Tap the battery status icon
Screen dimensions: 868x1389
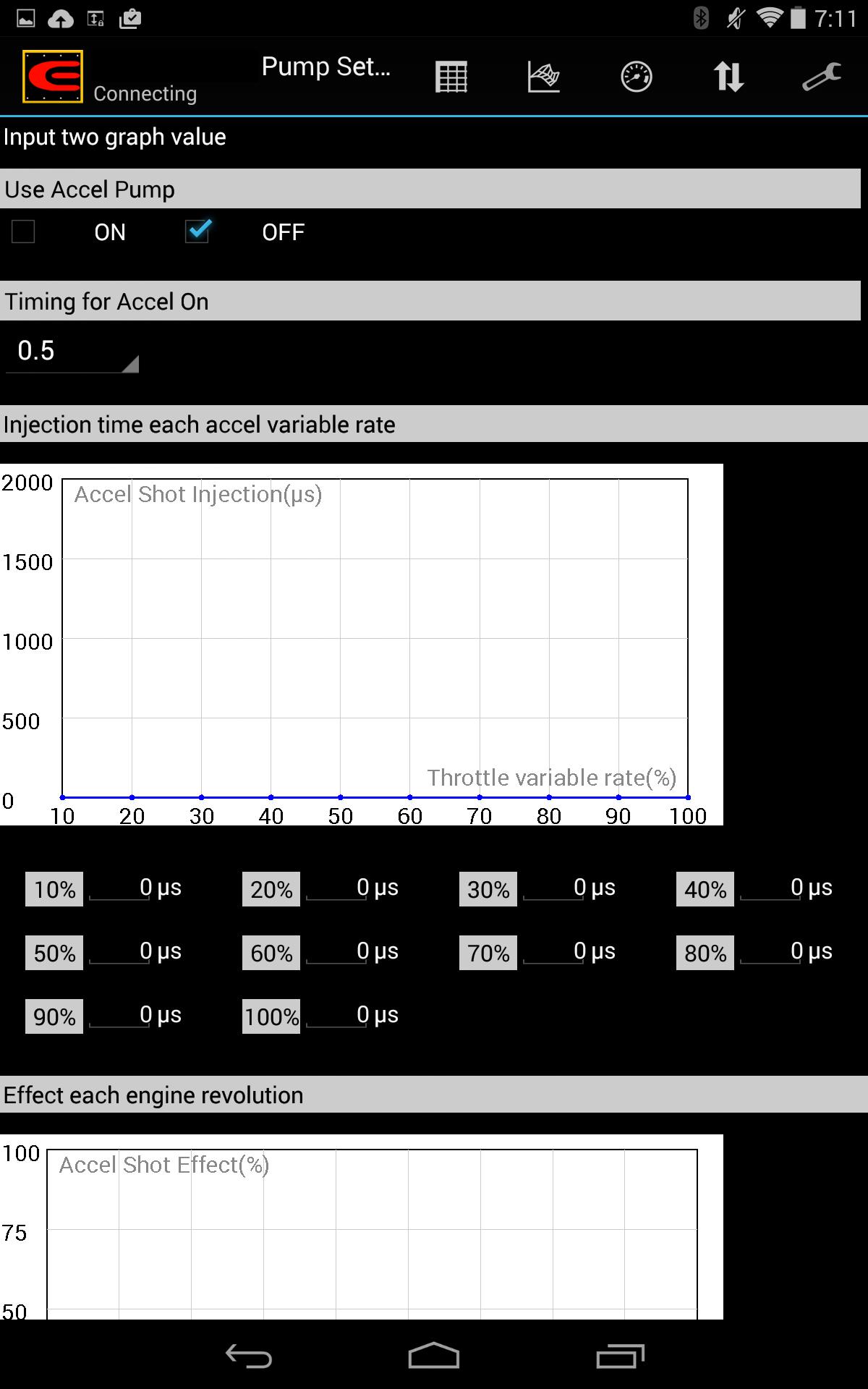click(x=798, y=17)
